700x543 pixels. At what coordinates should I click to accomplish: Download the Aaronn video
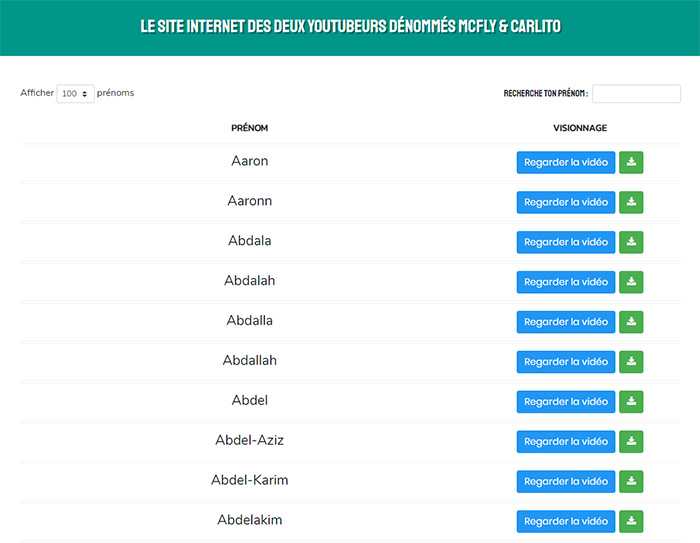click(x=631, y=202)
